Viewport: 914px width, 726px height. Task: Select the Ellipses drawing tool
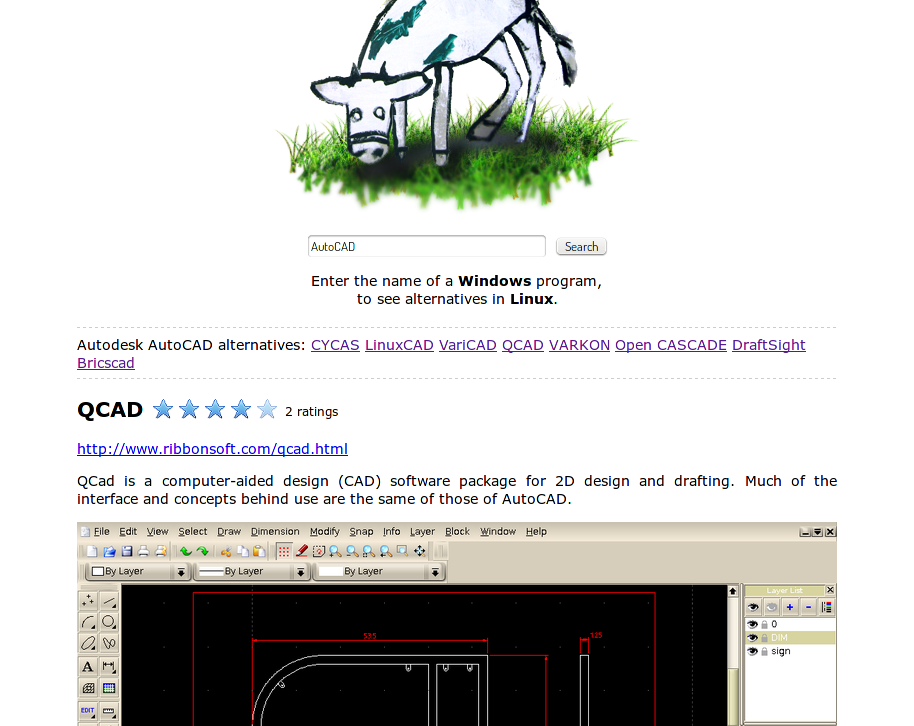point(88,643)
